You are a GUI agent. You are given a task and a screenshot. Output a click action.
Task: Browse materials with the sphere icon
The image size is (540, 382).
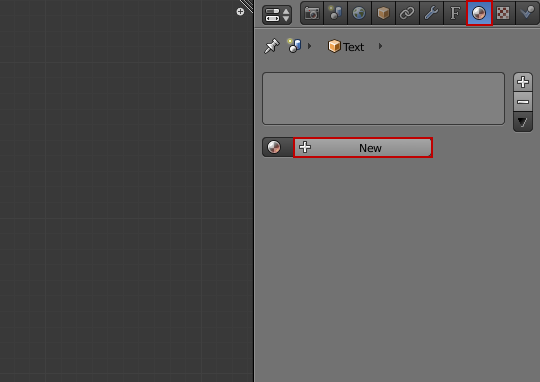coord(278,147)
